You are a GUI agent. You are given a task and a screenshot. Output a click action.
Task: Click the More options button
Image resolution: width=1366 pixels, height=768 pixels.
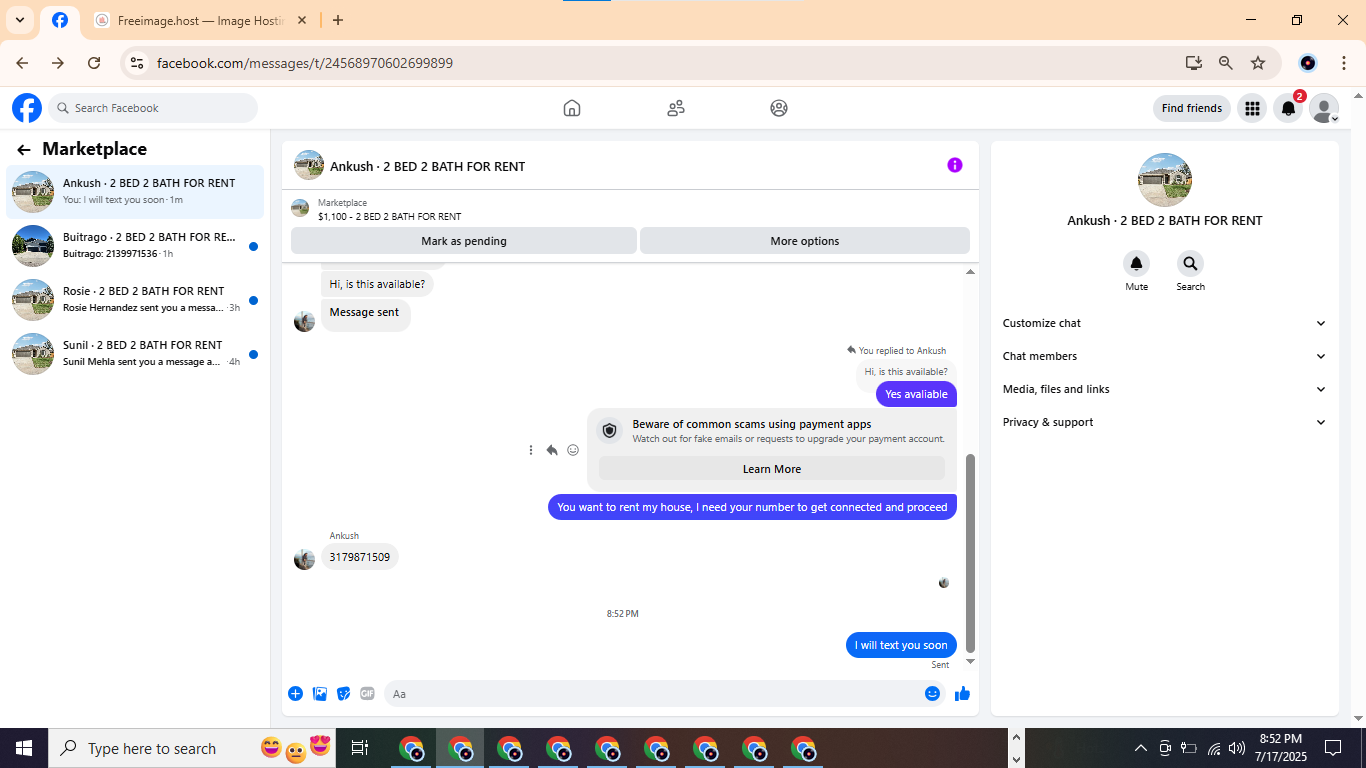tap(805, 241)
